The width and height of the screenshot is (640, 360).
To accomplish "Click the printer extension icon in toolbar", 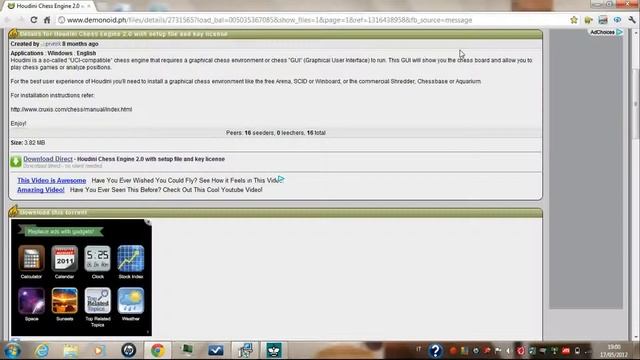I will pos(603,20).
